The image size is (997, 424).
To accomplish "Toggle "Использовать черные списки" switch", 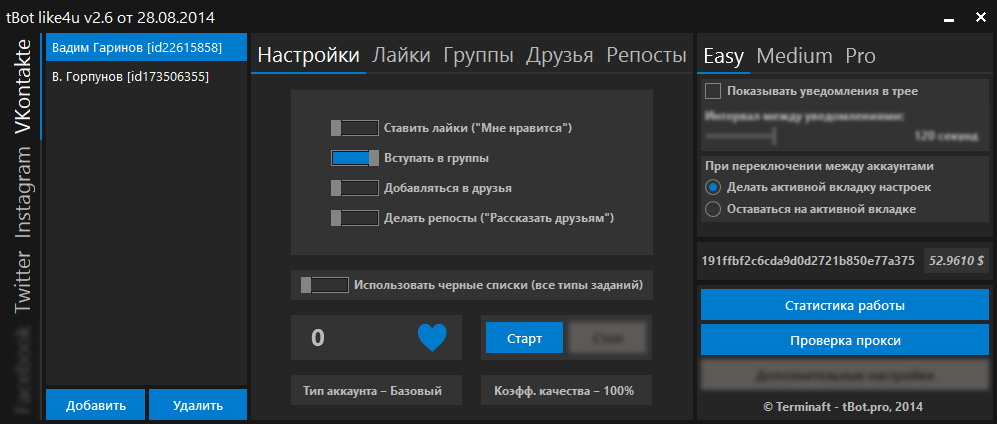I will coord(324,285).
